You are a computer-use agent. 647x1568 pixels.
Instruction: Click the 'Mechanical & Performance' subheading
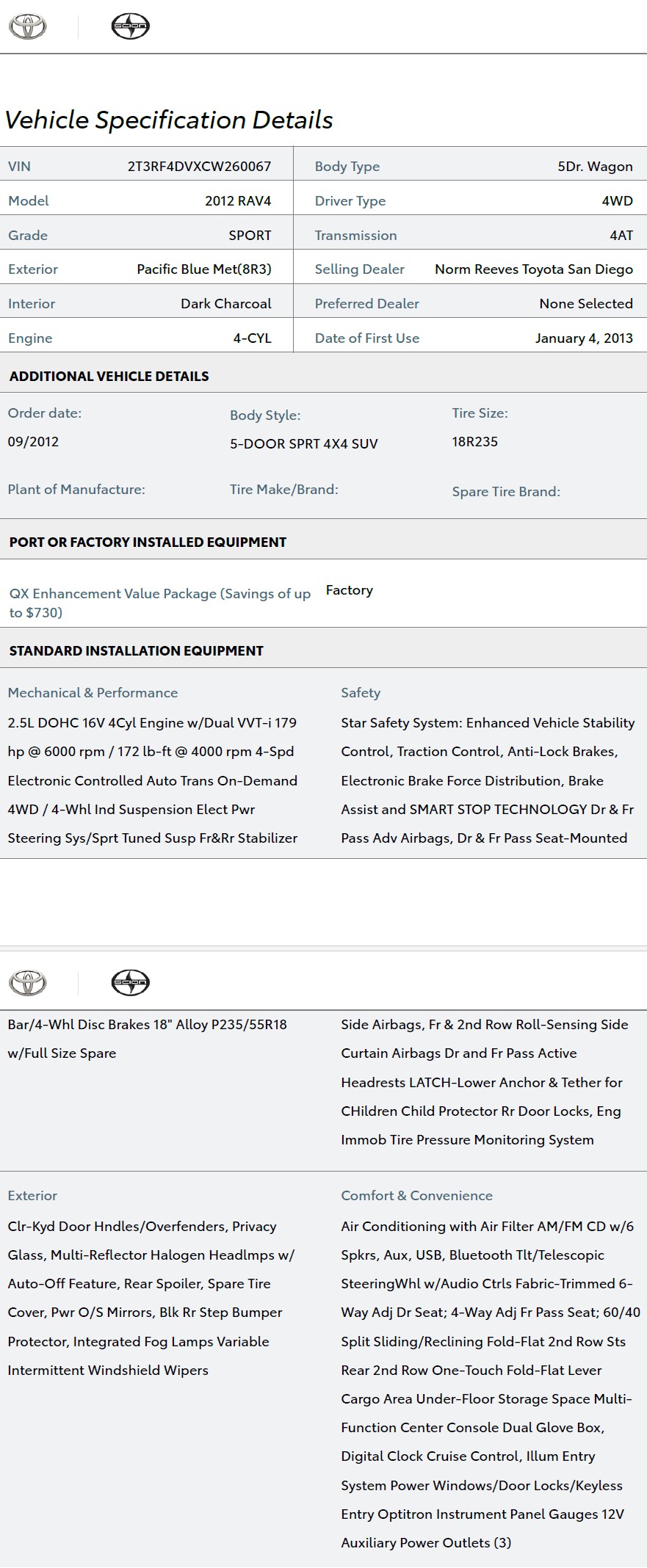tap(93, 693)
